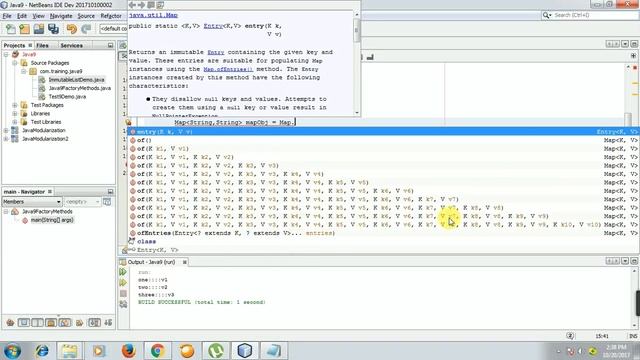Click the Rerun icon in Output panel
640x360 pixels.
click(123, 272)
